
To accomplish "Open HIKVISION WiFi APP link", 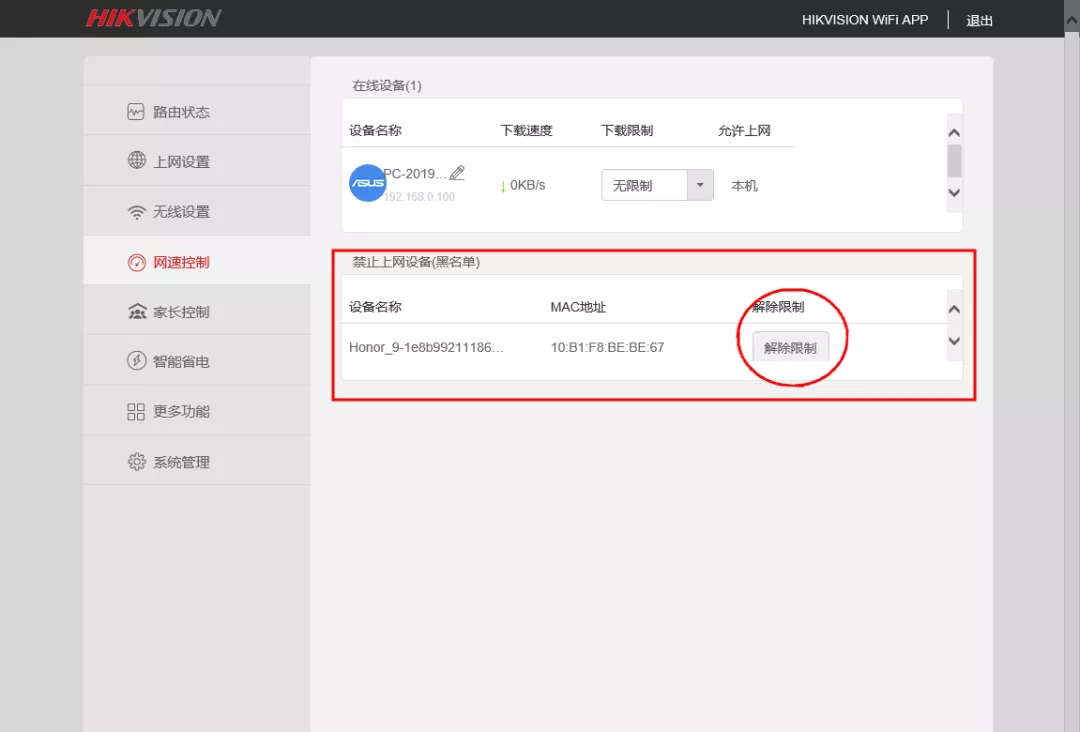I will tap(865, 20).
